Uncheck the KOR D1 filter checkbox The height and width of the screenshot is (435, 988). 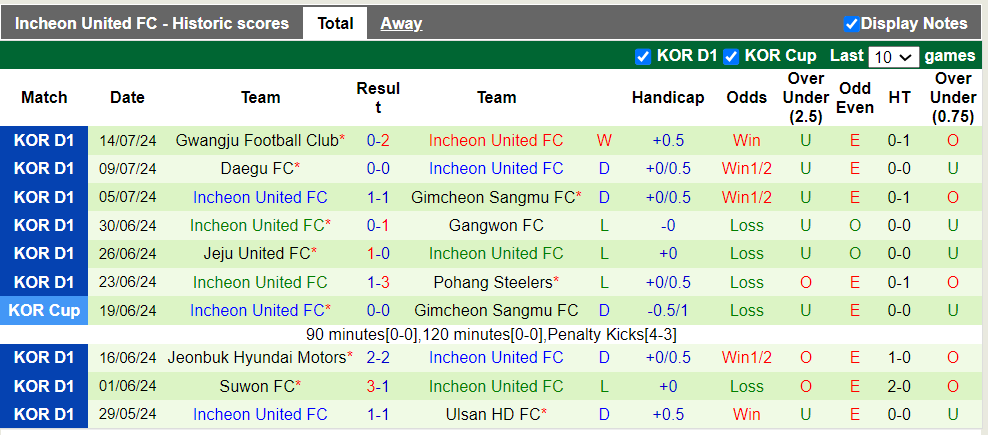click(643, 56)
